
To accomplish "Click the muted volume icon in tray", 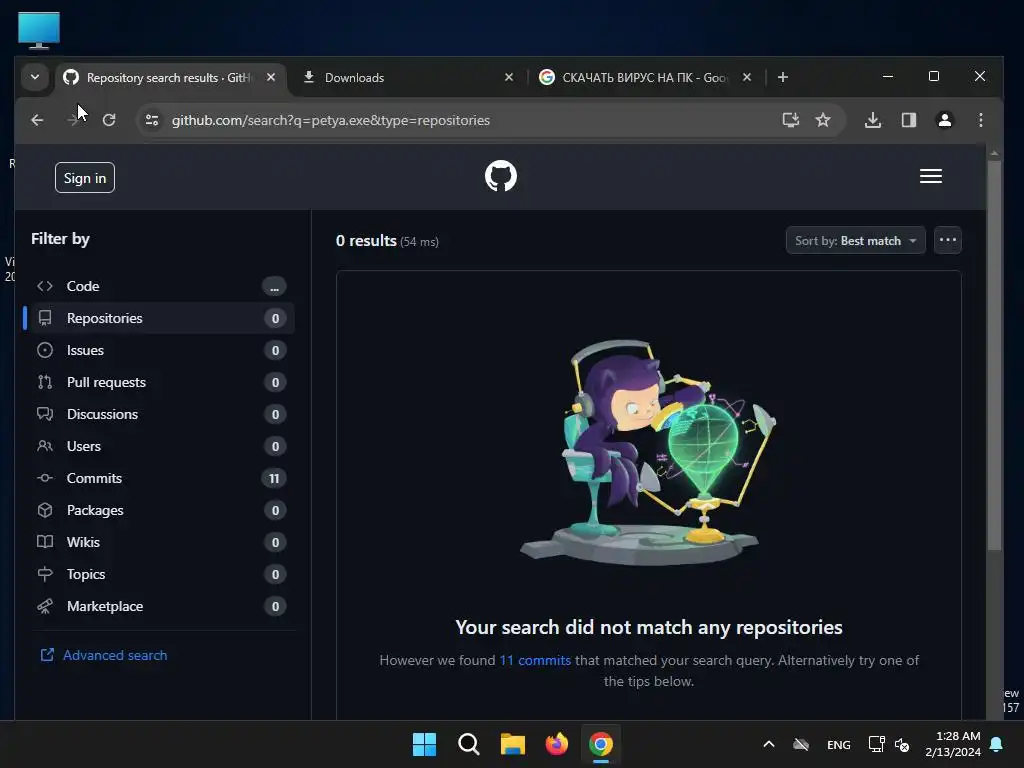I will pyautogui.click(x=902, y=744).
